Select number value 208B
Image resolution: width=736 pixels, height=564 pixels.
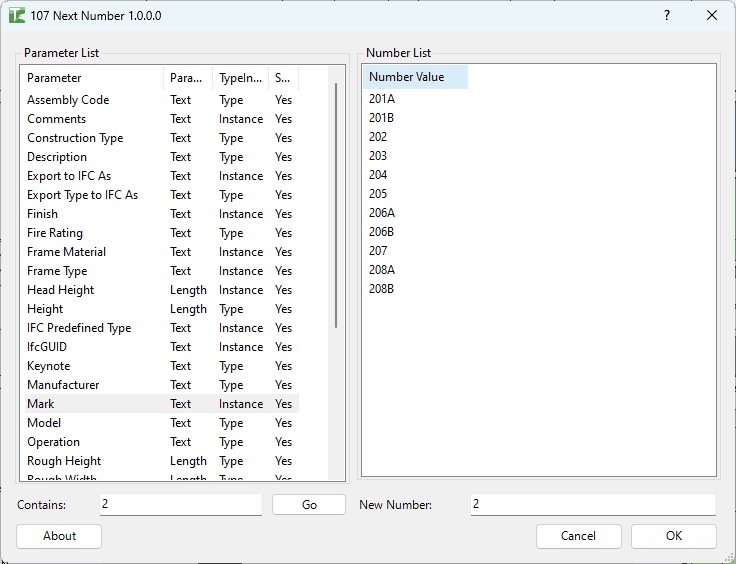coord(381,289)
